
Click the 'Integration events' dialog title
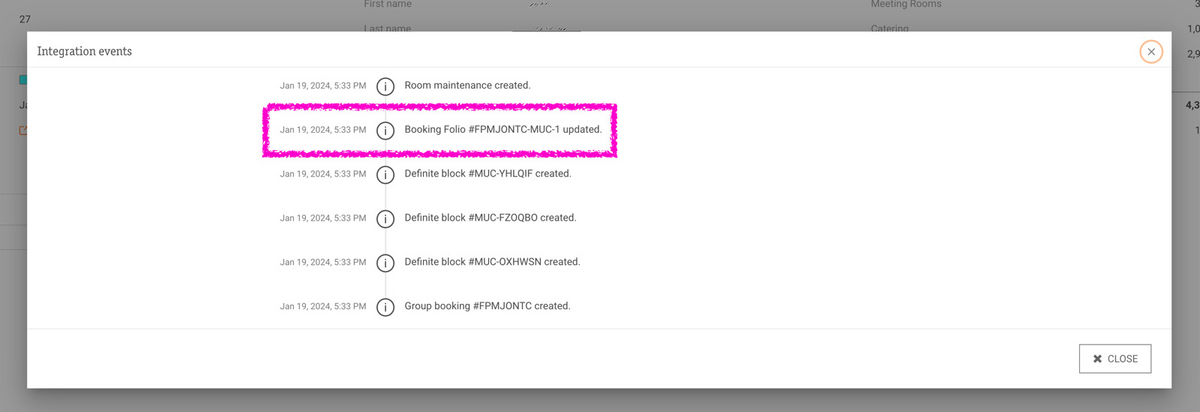(x=84, y=51)
